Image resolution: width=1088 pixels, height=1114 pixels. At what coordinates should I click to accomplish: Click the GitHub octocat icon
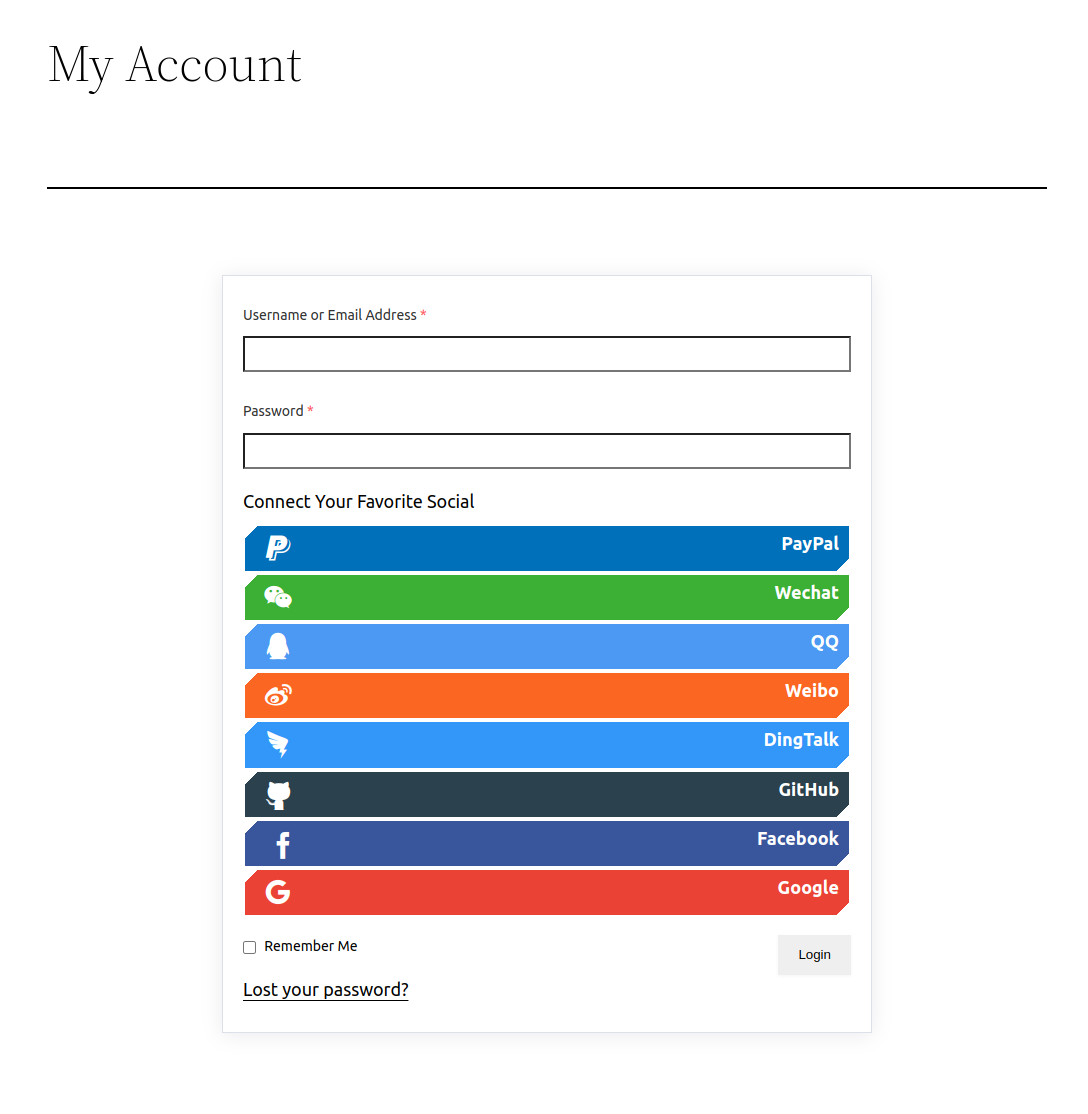tap(277, 793)
